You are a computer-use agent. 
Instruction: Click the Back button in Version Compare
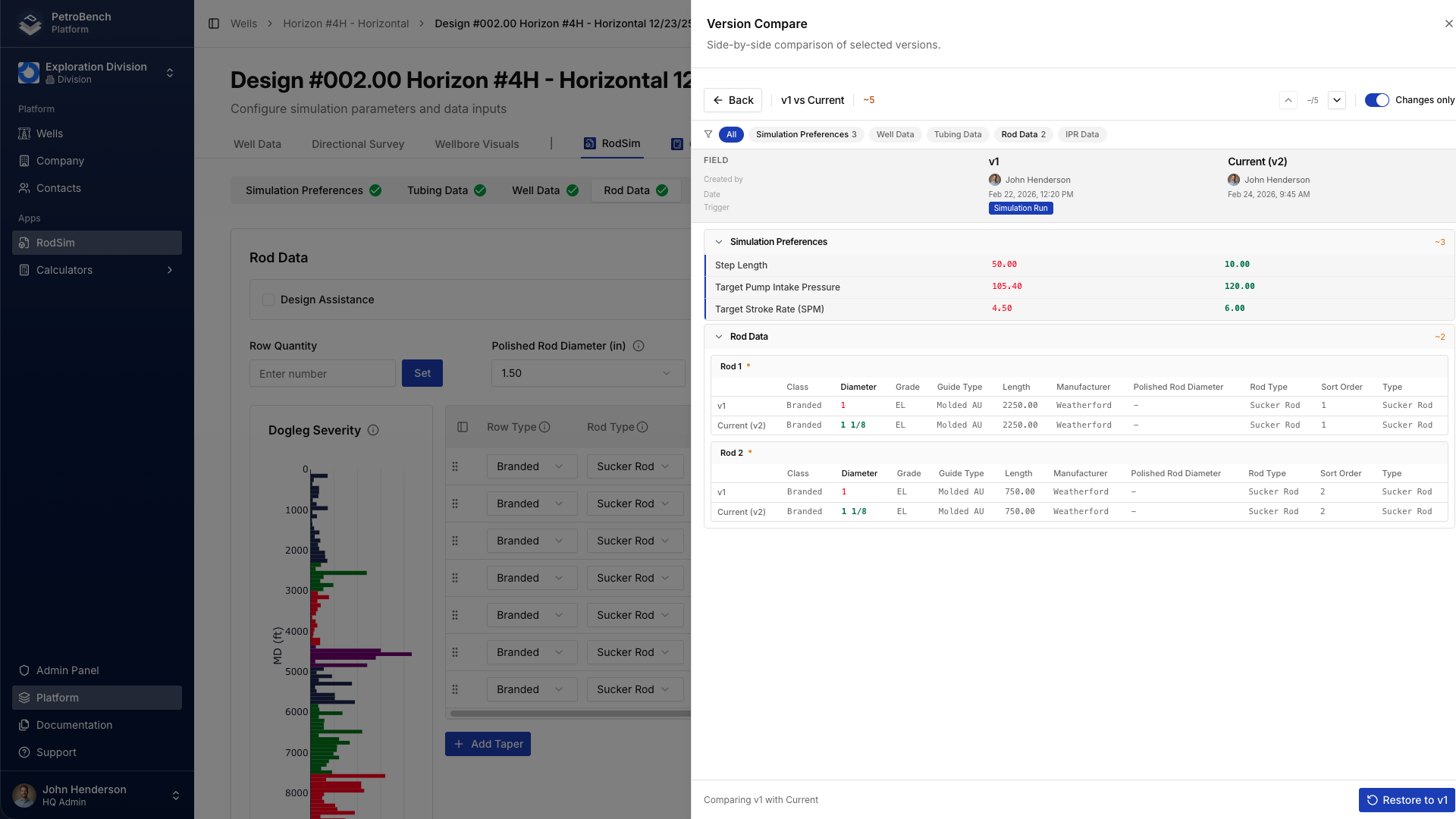tap(732, 99)
